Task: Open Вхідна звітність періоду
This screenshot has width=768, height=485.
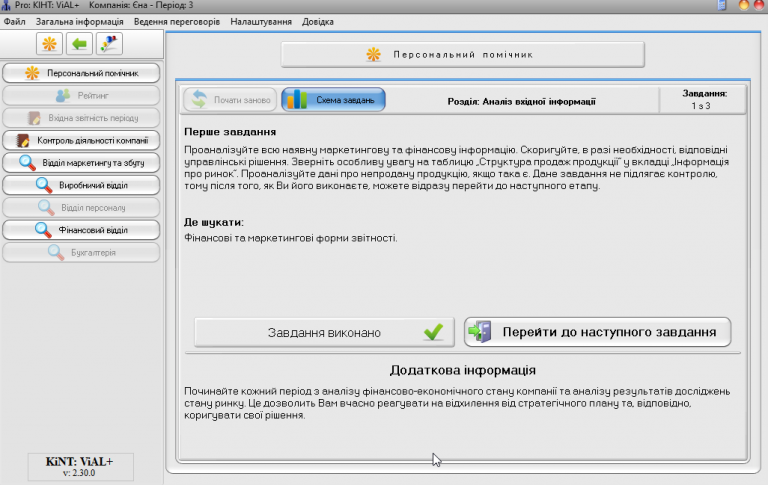Action: point(81,118)
